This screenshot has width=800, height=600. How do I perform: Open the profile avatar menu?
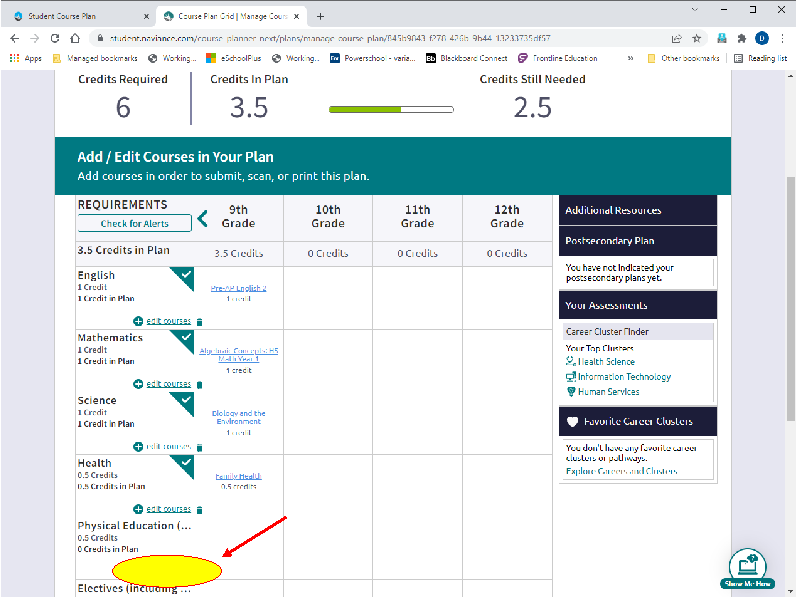[x=762, y=38]
